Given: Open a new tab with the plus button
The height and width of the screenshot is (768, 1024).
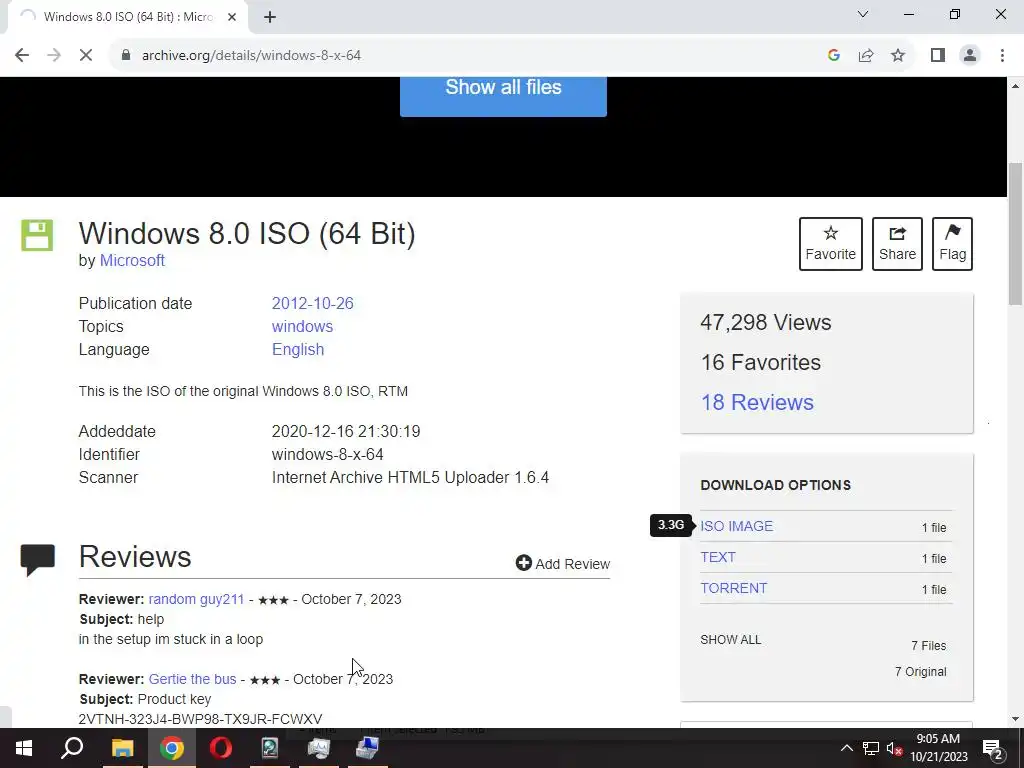Looking at the screenshot, I should pyautogui.click(x=270, y=18).
